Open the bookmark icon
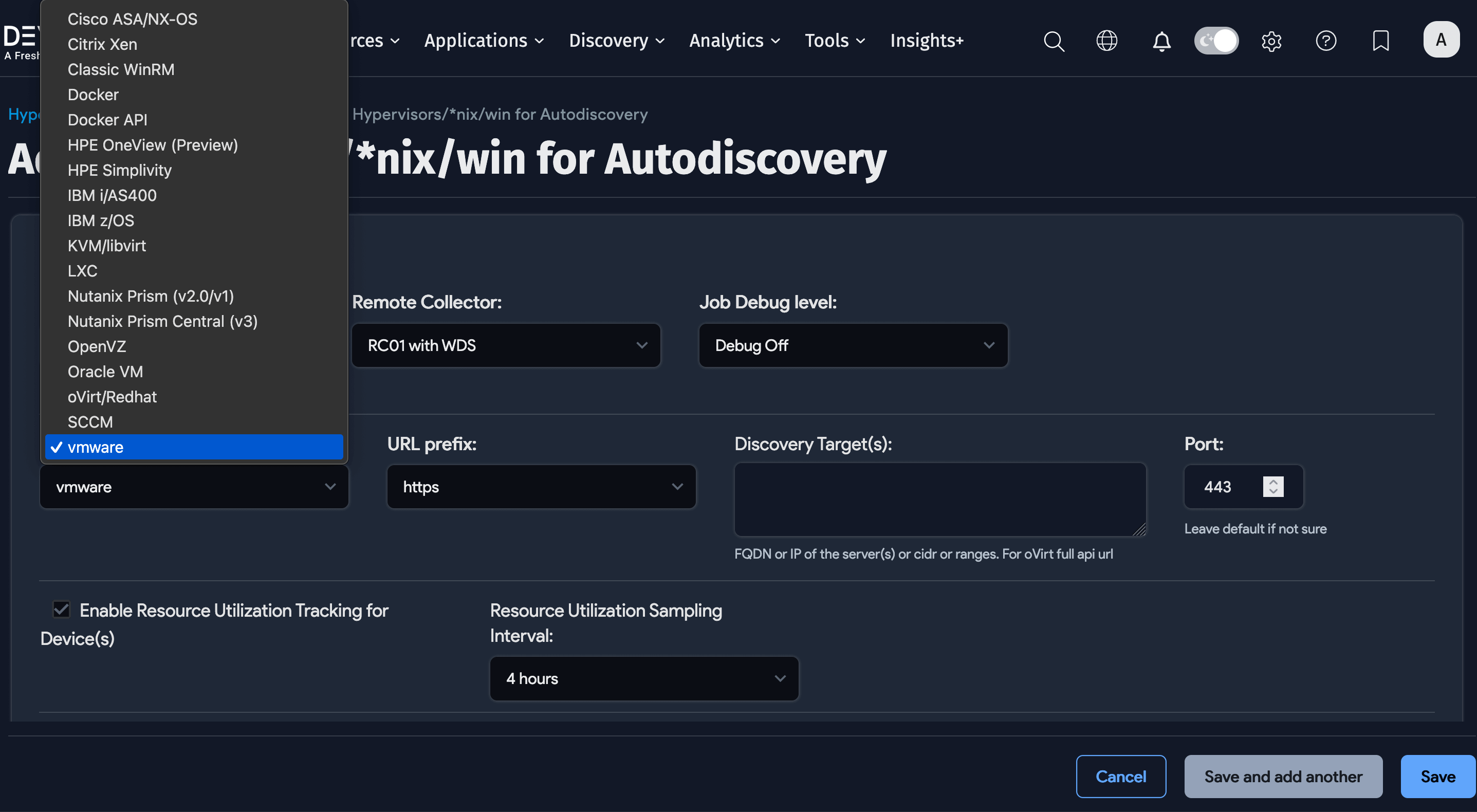 click(1381, 41)
